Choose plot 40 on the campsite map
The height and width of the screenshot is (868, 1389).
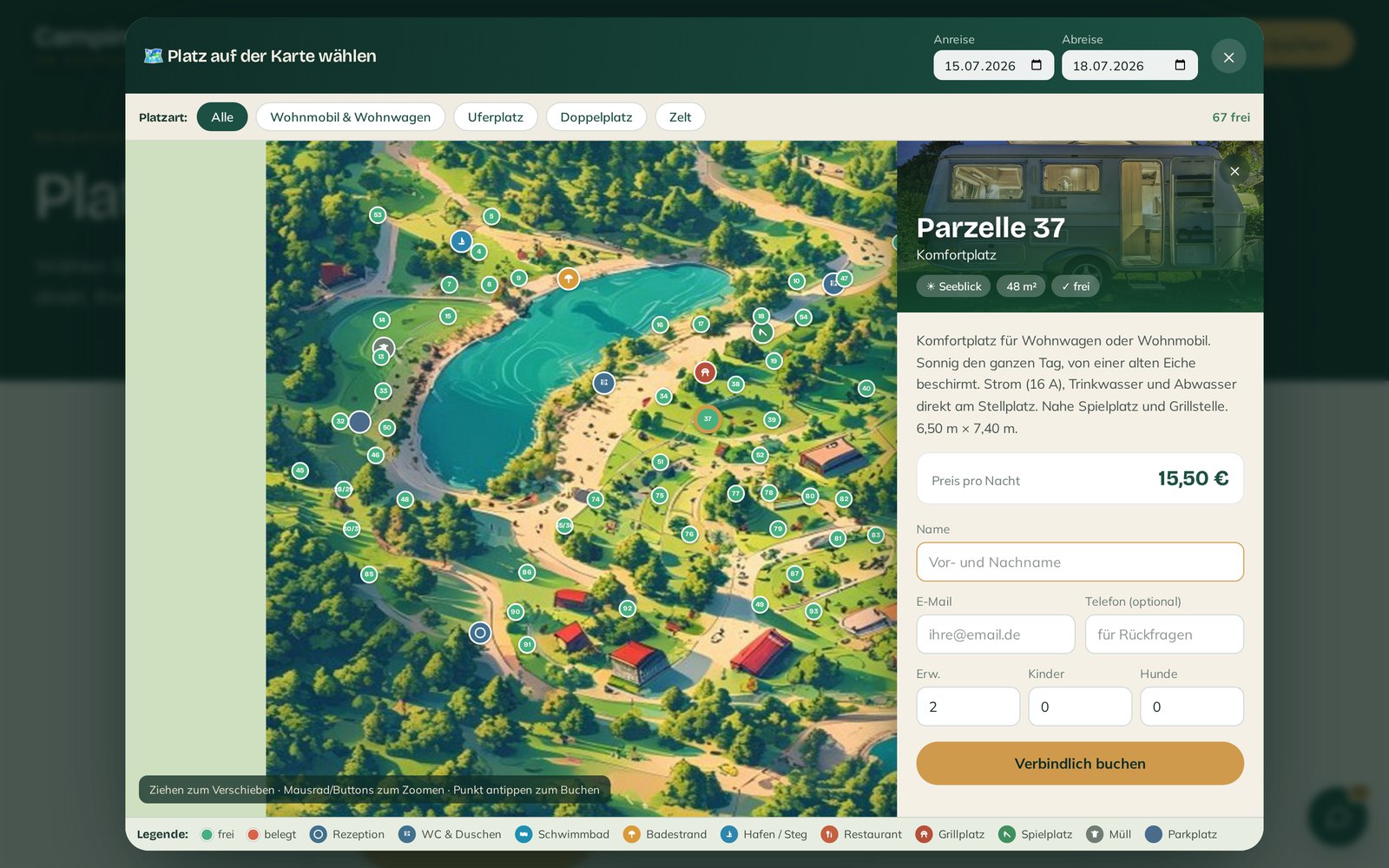pyautogui.click(x=866, y=388)
